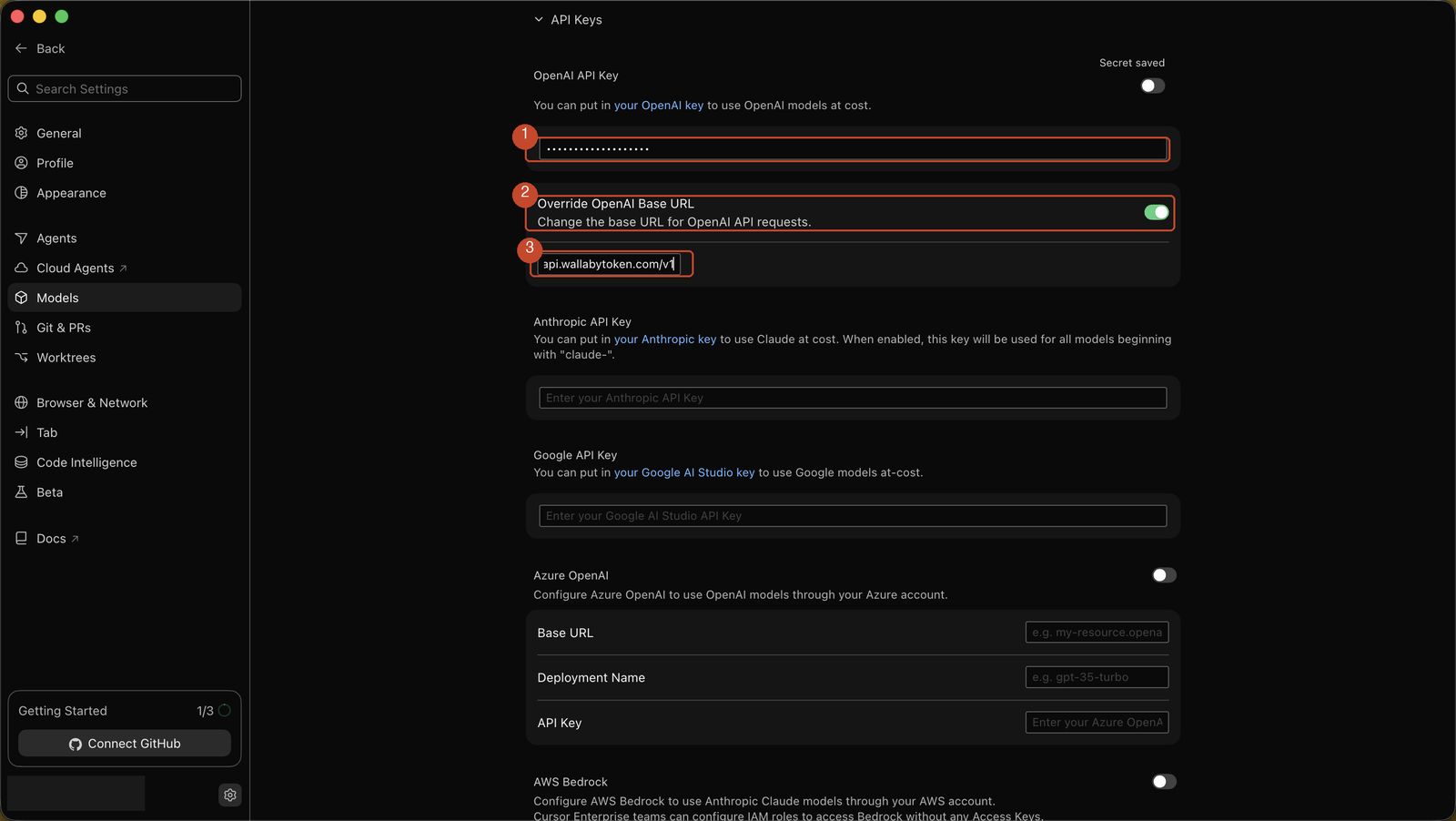The image size is (1456, 821).
Task: Click the Browser & Network globe icon
Action: [21, 402]
